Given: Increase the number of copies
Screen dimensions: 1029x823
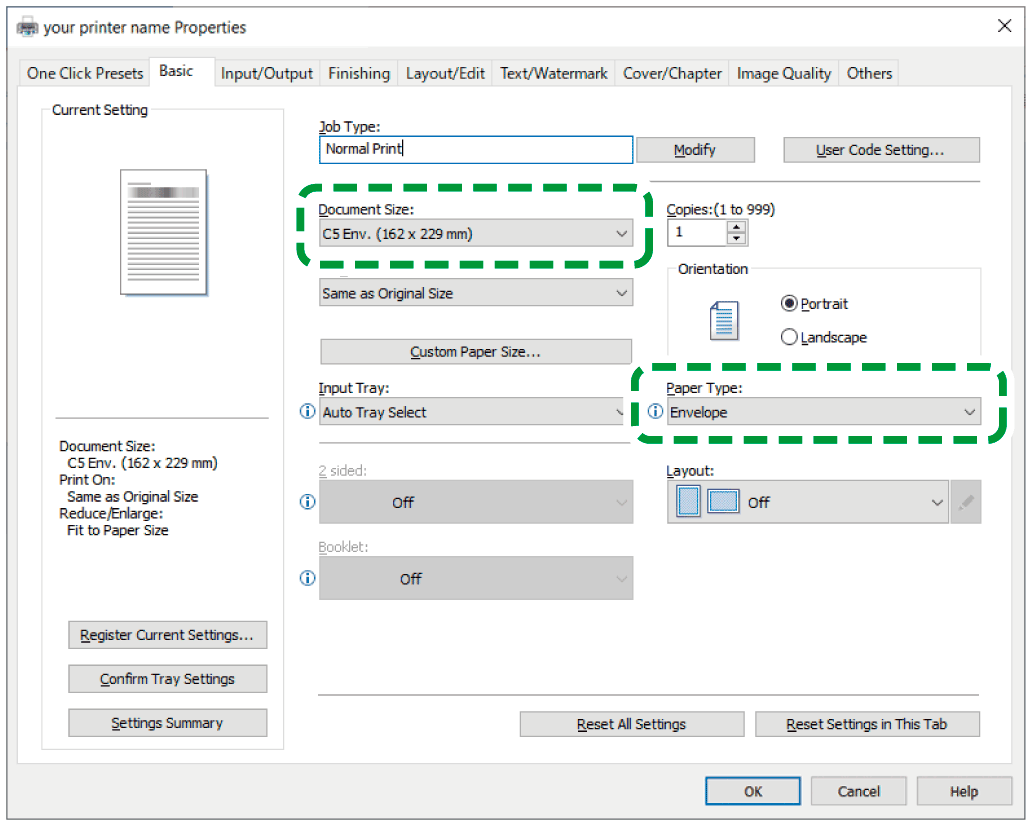Looking at the screenshot, I should tap(737, 227).
